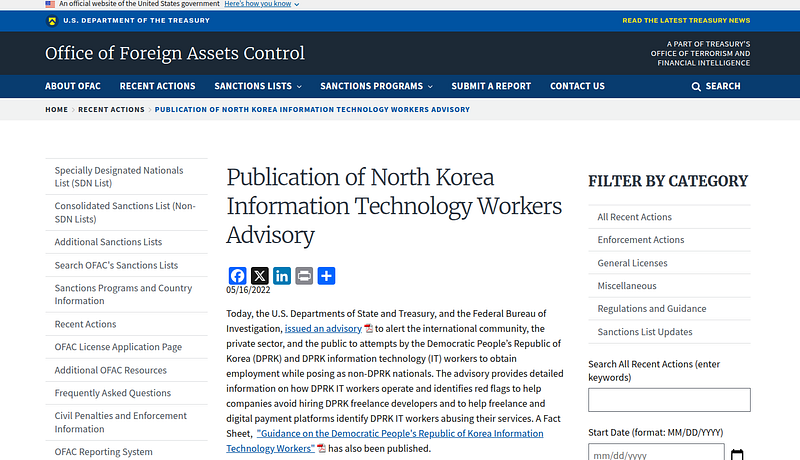The image size is (800, 460).
Task: Select Submit a Report menu item
Action: (491, 86)
